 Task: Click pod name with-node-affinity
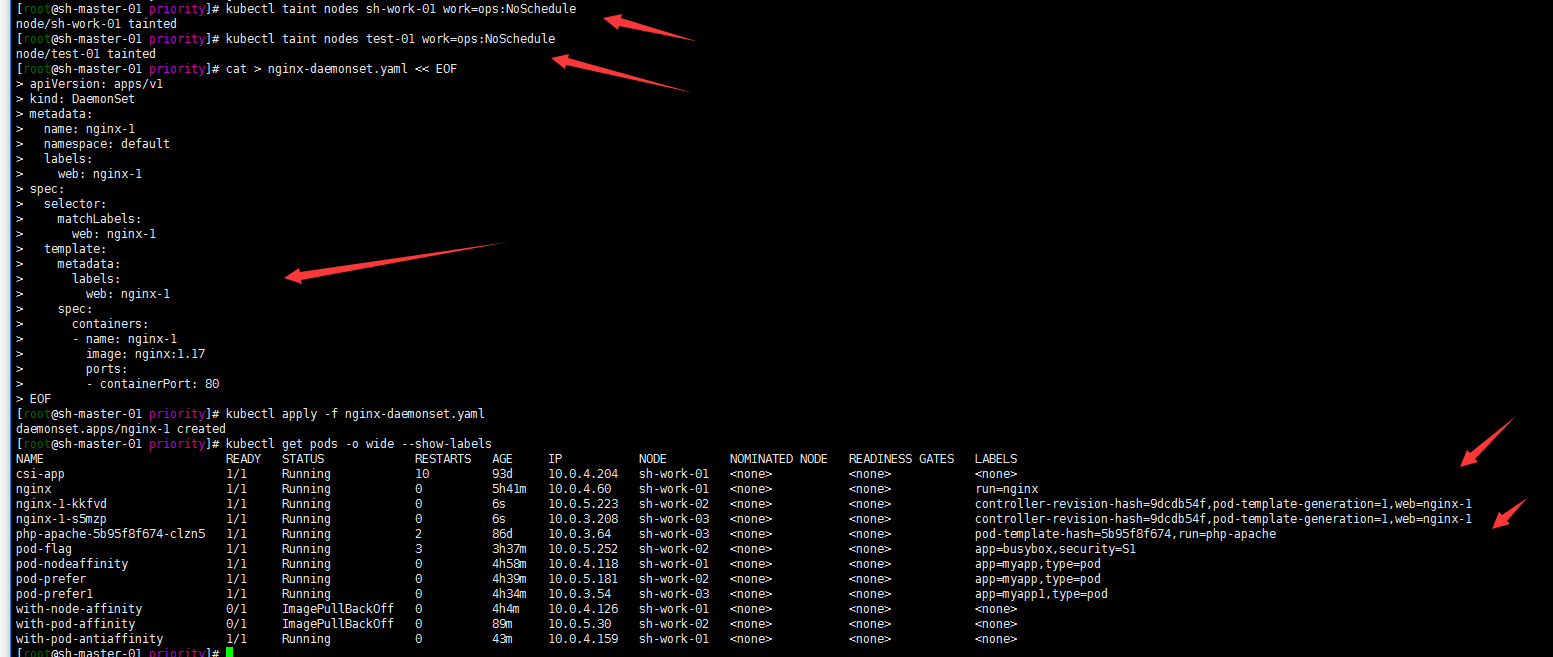(79, 609)
